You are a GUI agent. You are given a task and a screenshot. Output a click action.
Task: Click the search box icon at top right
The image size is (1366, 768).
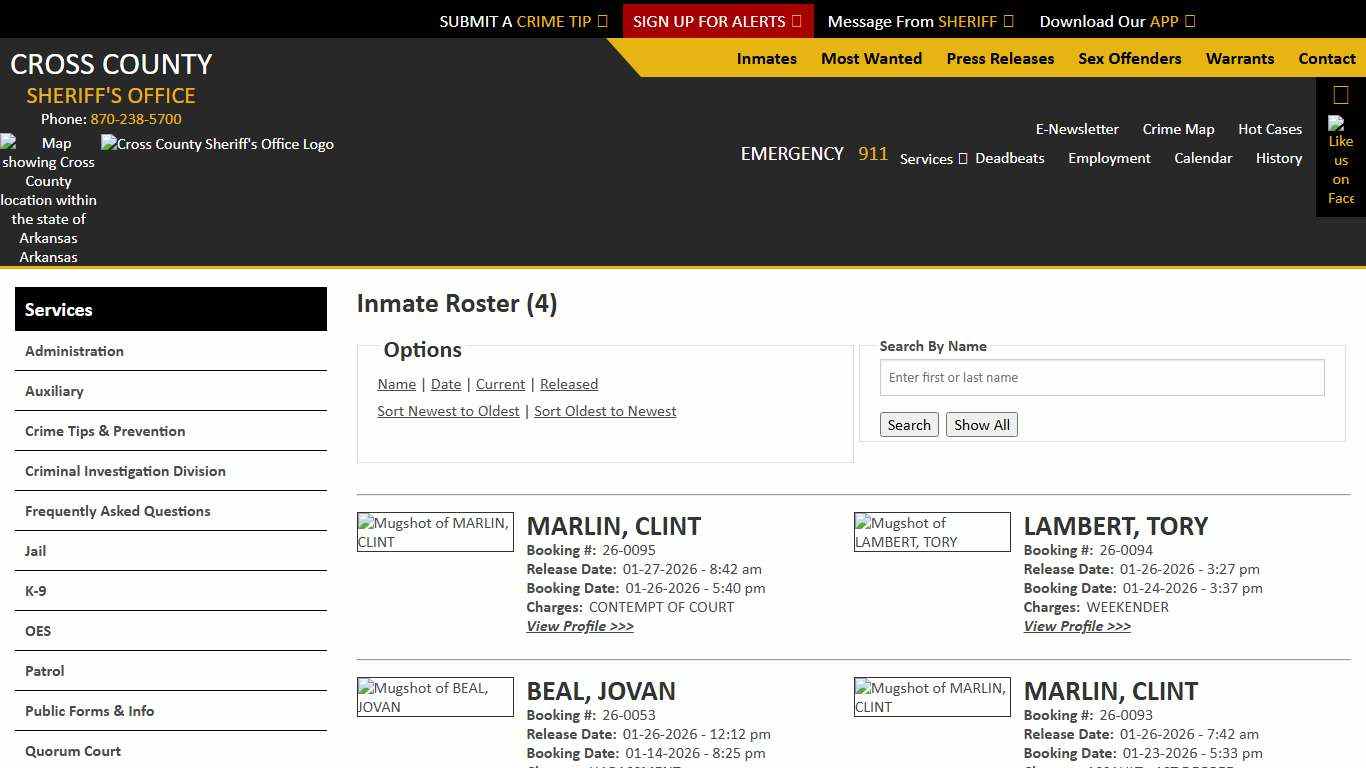pos(1340,94)
